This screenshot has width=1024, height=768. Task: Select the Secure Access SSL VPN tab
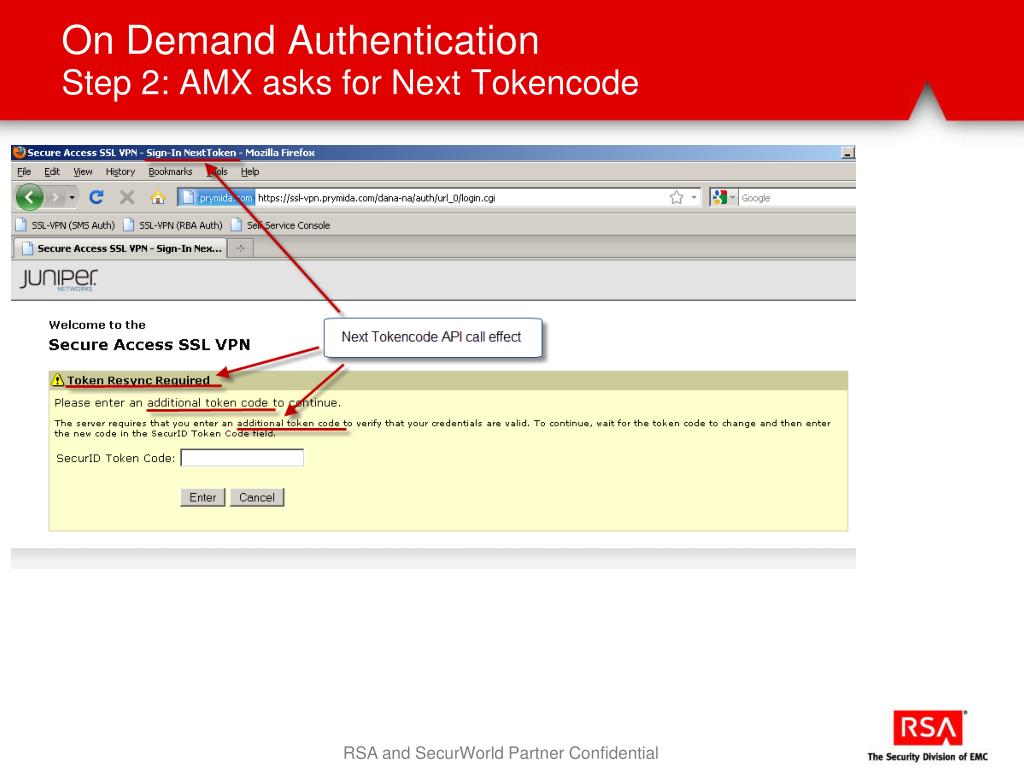[120, 249]
